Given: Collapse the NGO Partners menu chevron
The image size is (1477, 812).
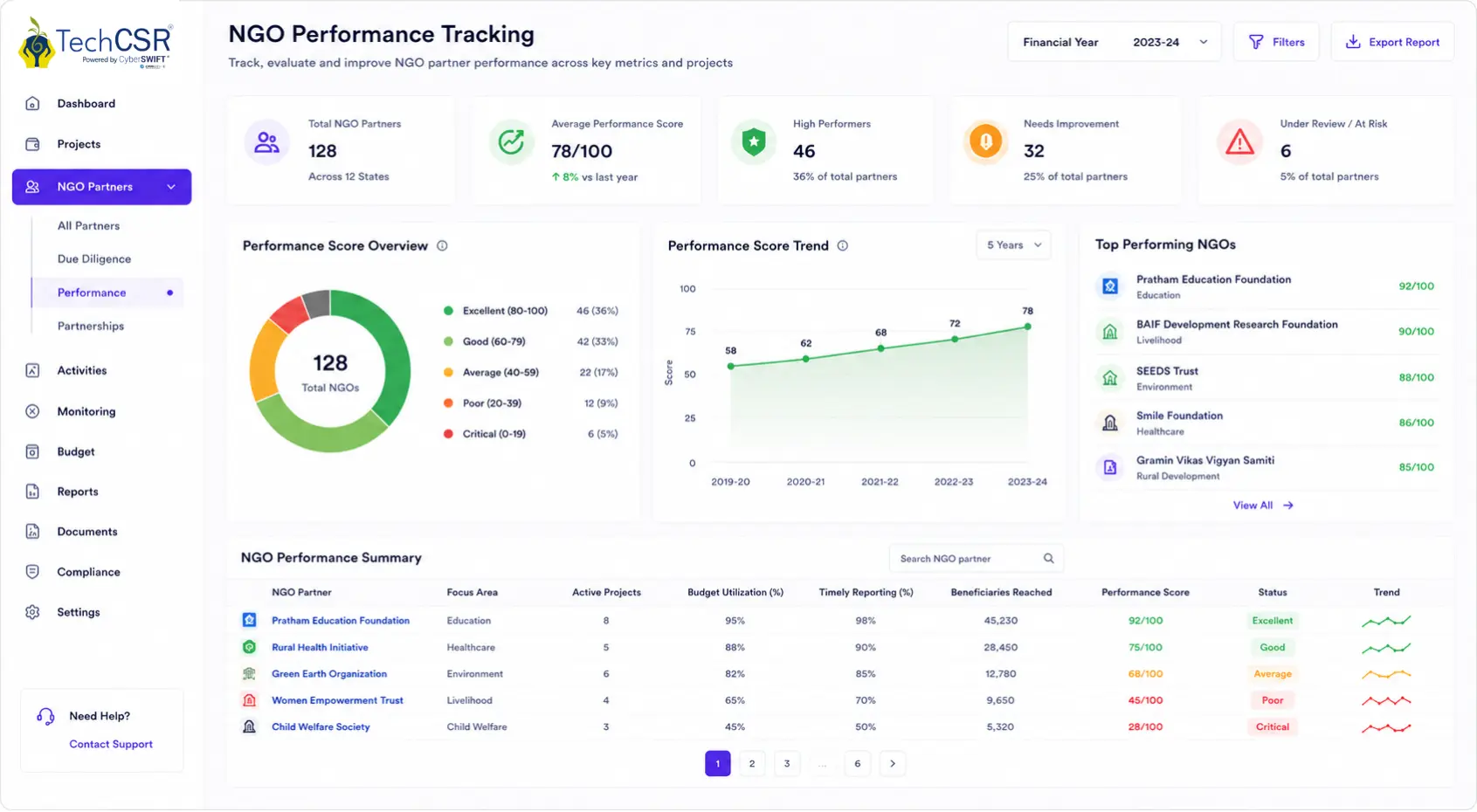Looking at the screenshot, I should pyautogui.click(x=171, y=187).
